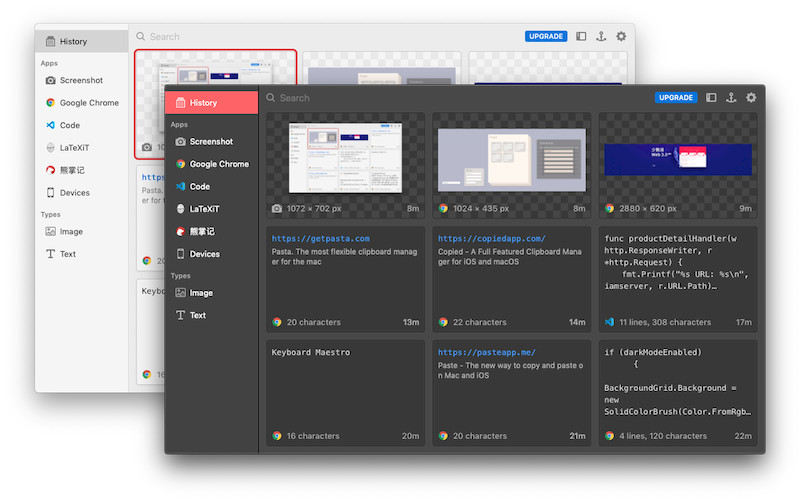Click Screenshot camera icon in dark sidebar
Image resolution: width=800 pixels, height=500 pixels.
[180, 141]
